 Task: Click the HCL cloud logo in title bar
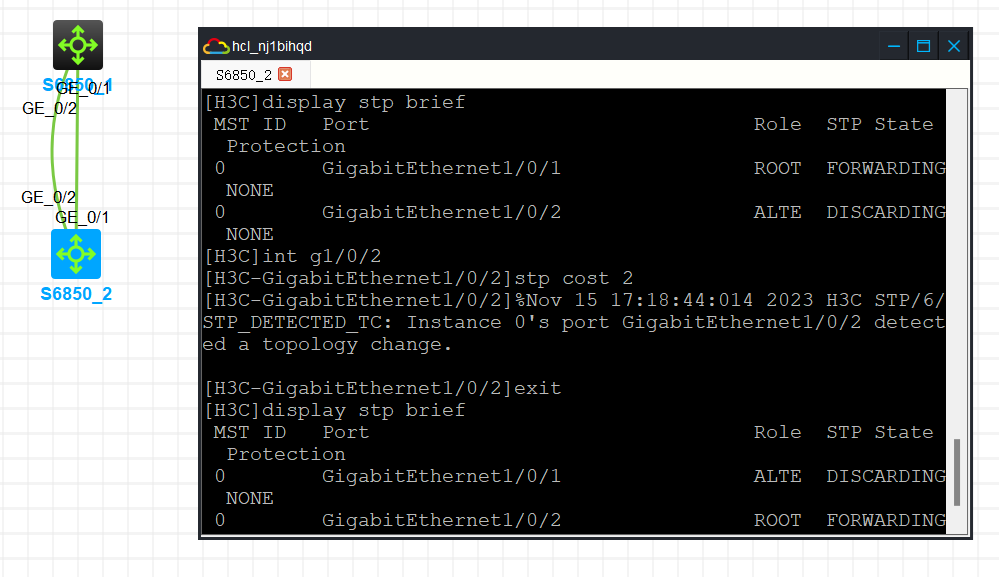coord(215,46)
